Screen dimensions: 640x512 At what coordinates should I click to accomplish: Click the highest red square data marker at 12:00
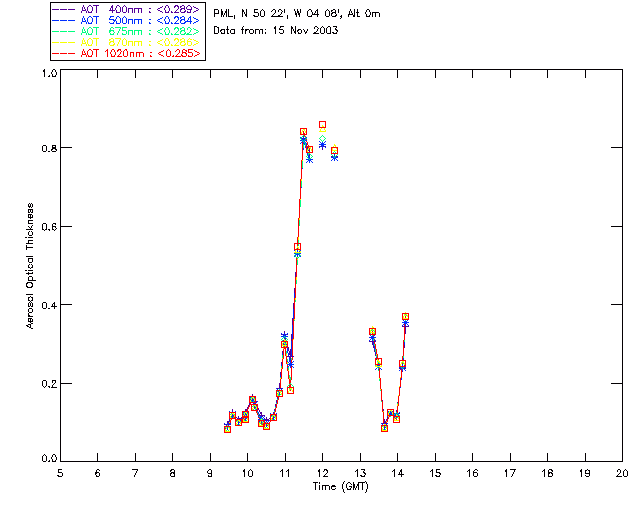[322, 125]
